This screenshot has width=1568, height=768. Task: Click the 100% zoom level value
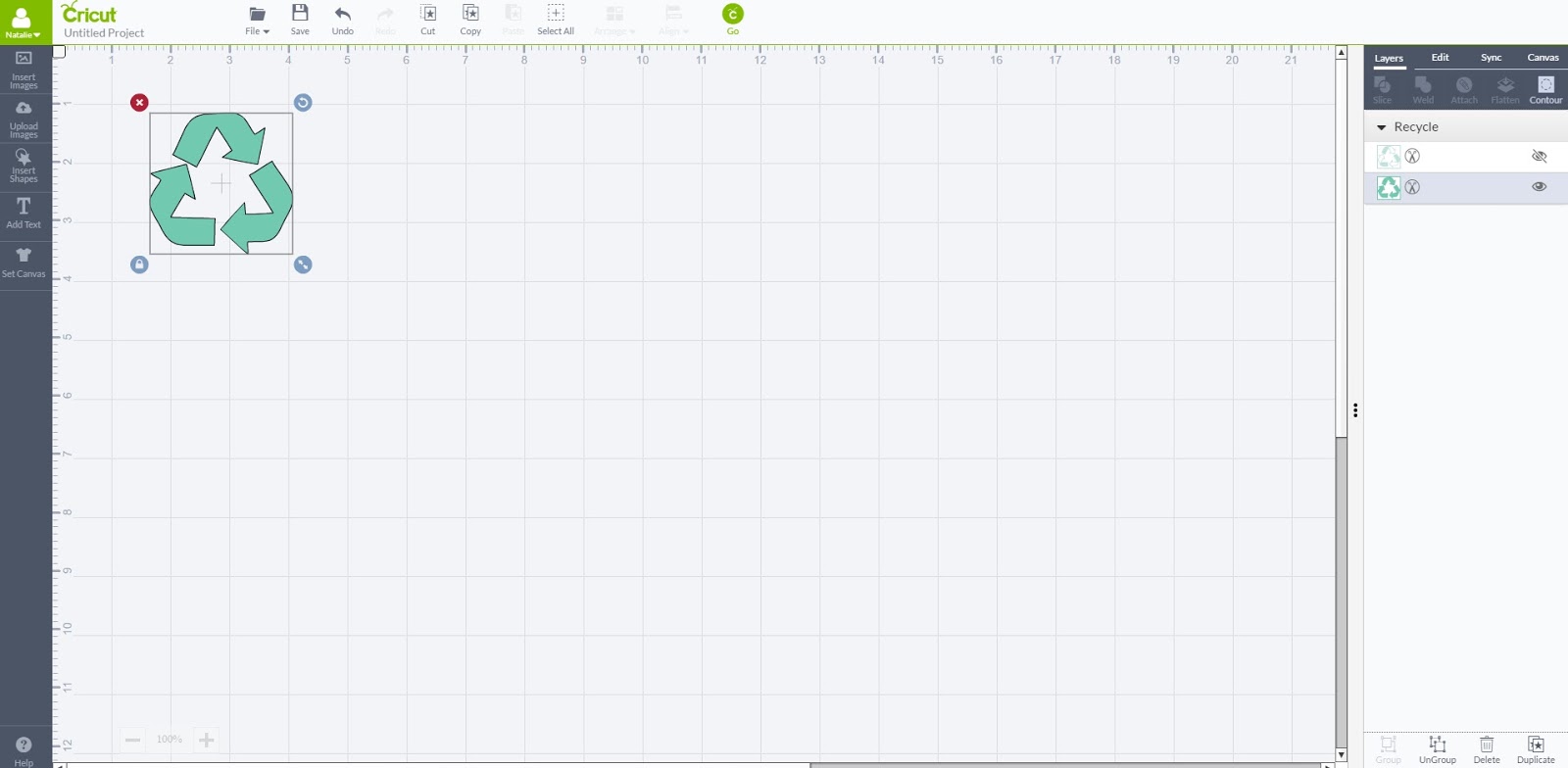tap(170, 740)
